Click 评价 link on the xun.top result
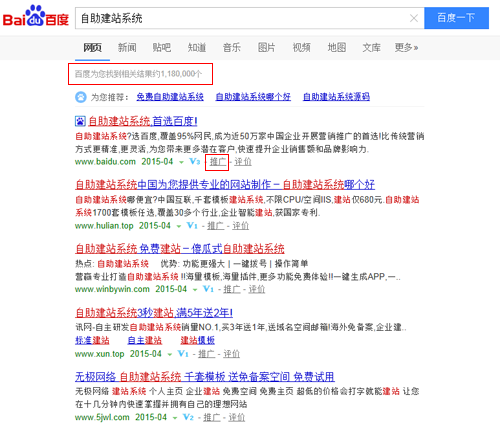The height and width of the screenshot is (426, 500). coord(231,354)
